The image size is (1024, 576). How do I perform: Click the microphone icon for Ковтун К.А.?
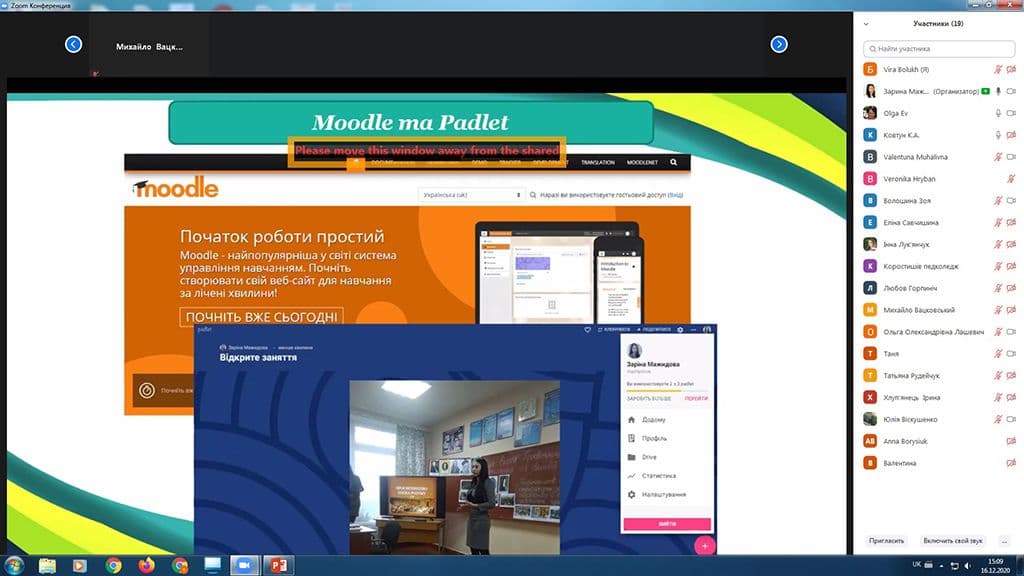[998, 135]
